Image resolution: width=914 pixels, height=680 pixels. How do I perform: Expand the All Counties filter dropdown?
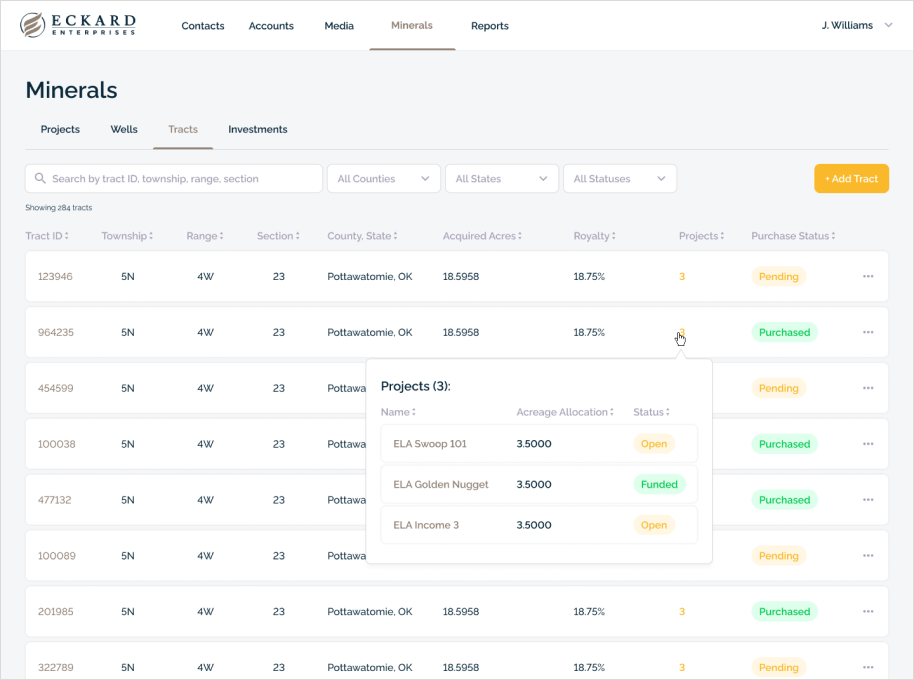[384, 178]
